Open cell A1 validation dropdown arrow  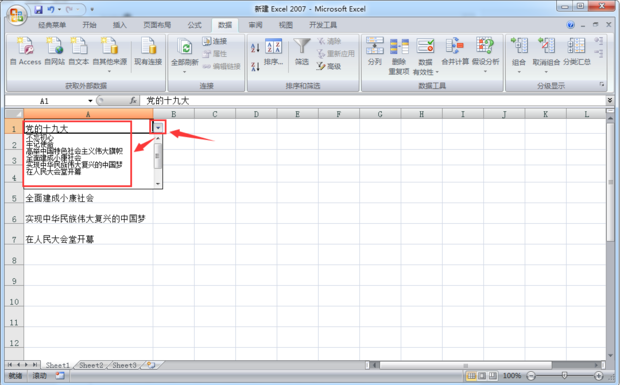[158, 128]
